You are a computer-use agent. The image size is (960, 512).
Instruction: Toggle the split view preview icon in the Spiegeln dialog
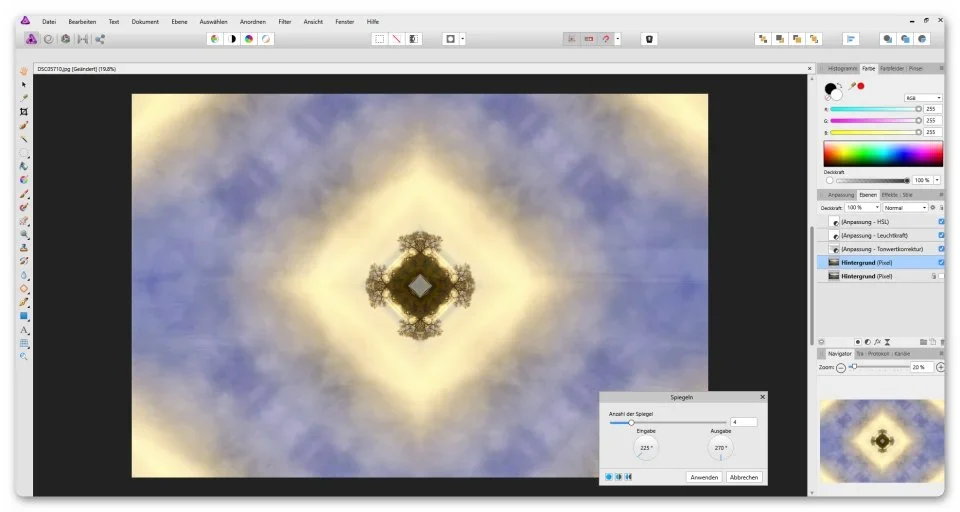coord(618,476)
